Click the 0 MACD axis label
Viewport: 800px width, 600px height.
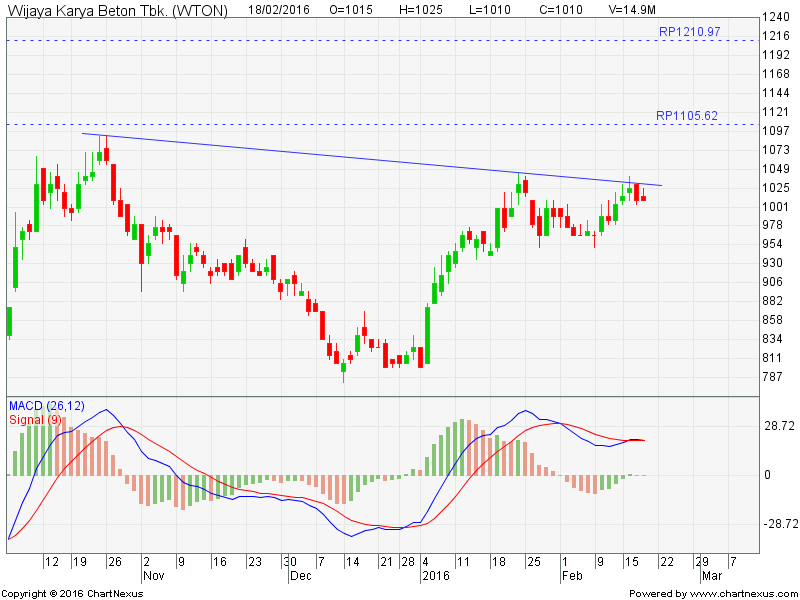767,475
